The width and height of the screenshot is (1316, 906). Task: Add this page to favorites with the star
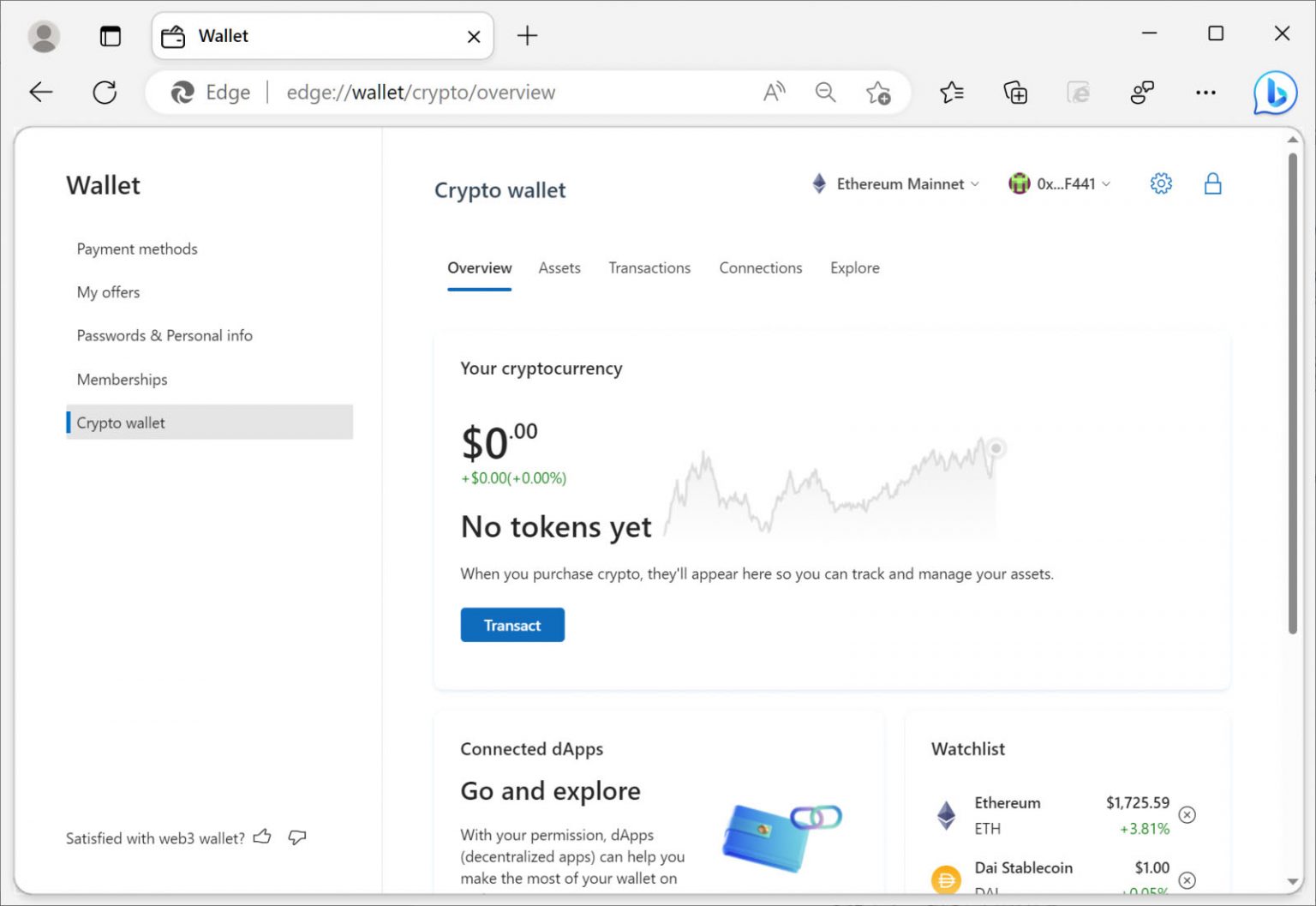pyautogui.click(x=879, y=93)
